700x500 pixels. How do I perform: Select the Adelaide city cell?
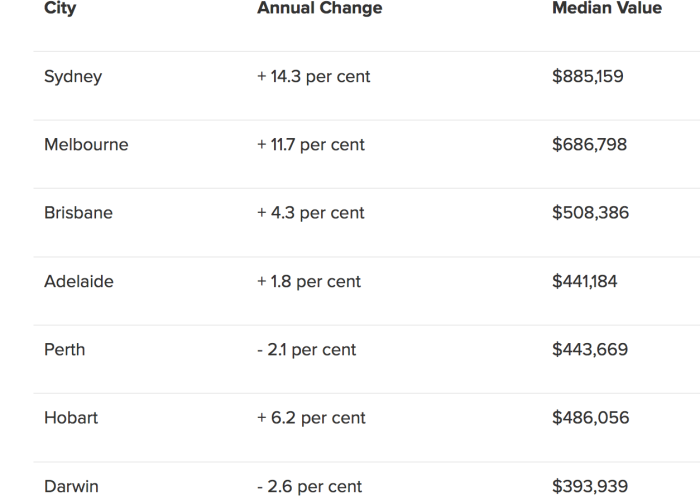click(79, 281)
